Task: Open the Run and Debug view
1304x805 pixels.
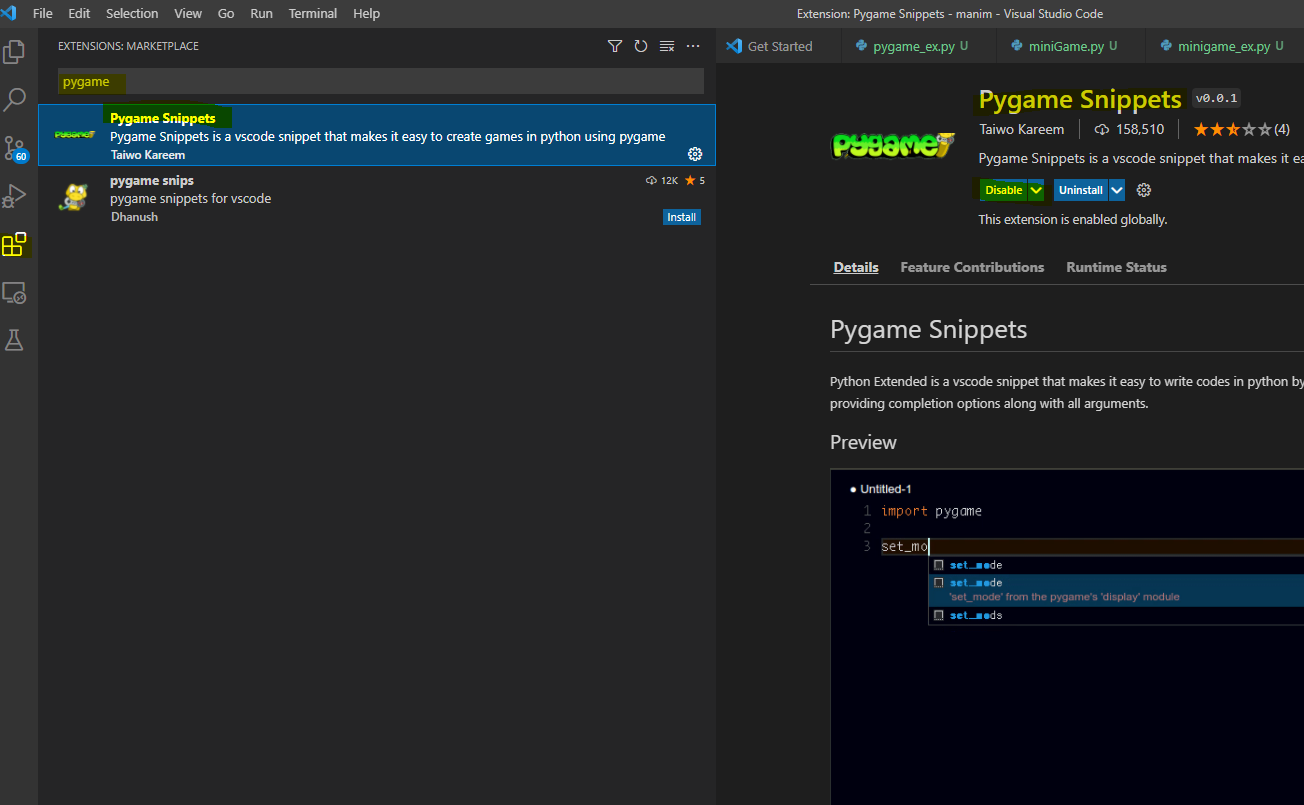Action: pyautogui.click(x=15, y=196)
